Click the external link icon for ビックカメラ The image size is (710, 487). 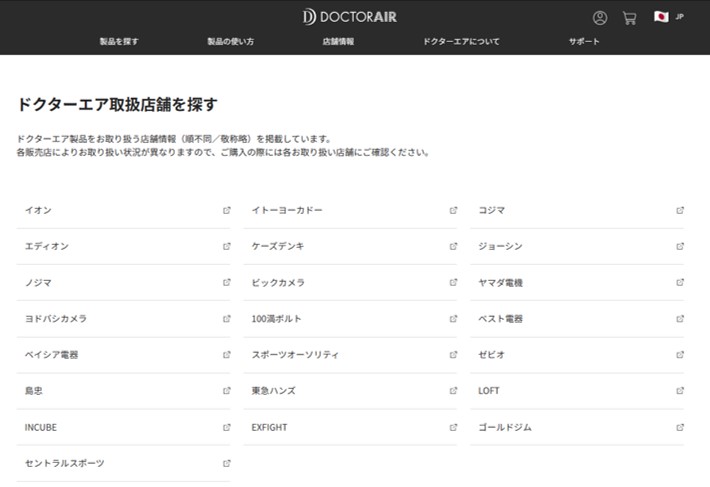[453, 282]
